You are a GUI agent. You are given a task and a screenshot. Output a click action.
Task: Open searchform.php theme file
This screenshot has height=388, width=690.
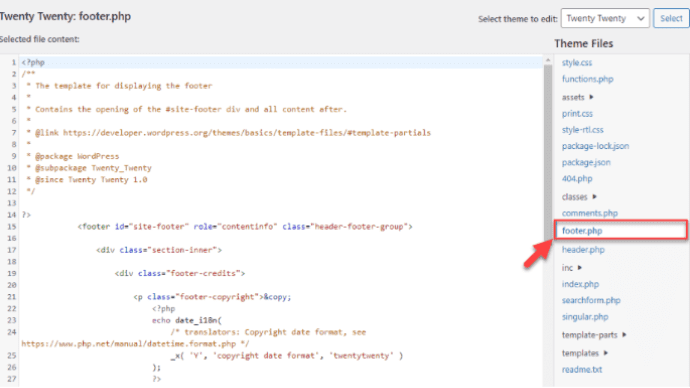591,300
